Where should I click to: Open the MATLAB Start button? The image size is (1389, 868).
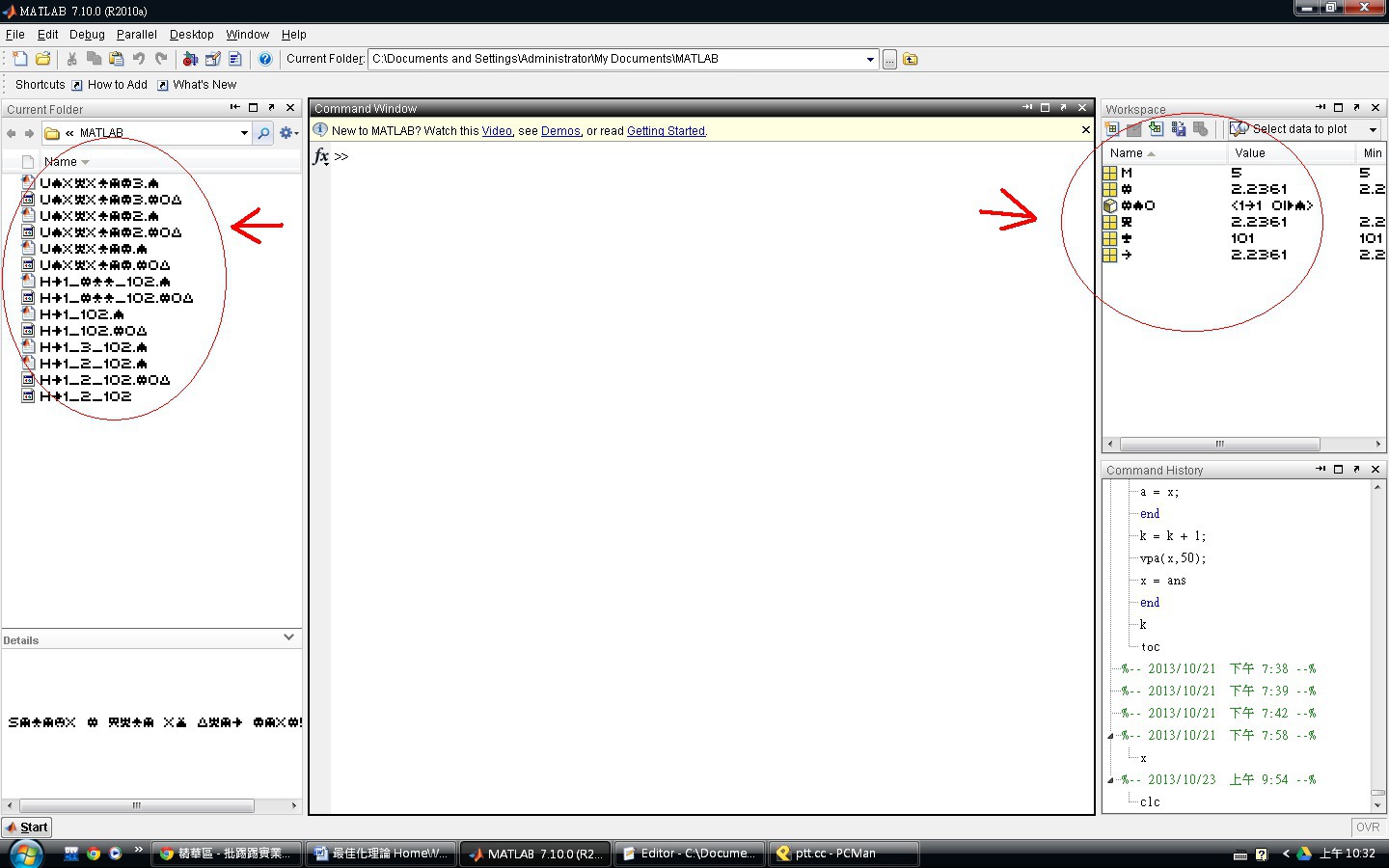tap(27, 827)
